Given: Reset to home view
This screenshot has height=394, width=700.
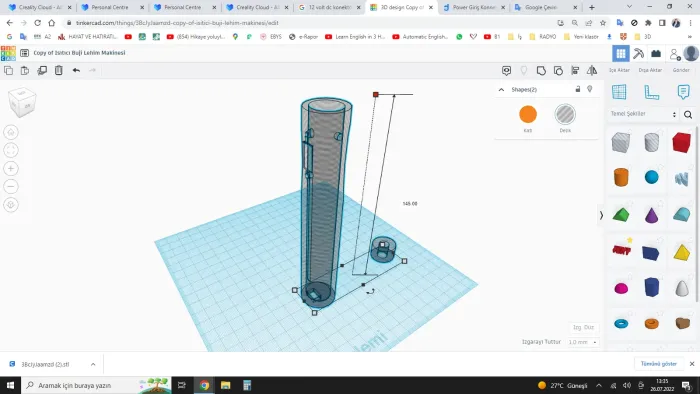Looking at the screenshot, I should pyautogui.click(x=11, y=132).
